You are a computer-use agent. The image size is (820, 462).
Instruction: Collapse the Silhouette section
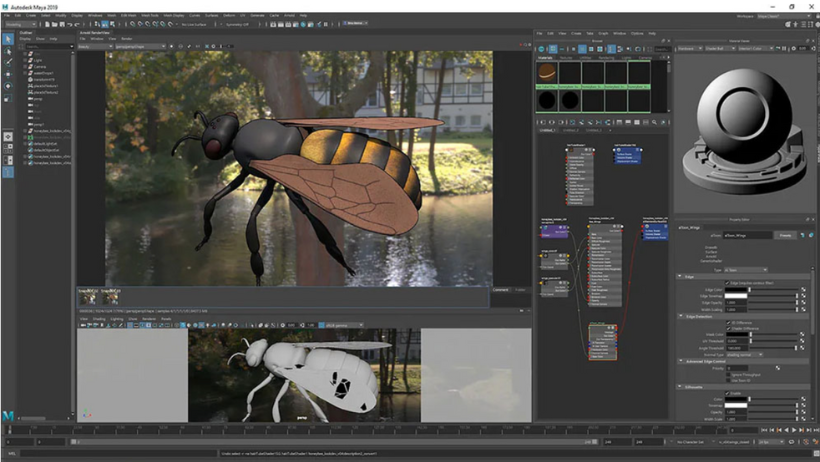point(680,387)
